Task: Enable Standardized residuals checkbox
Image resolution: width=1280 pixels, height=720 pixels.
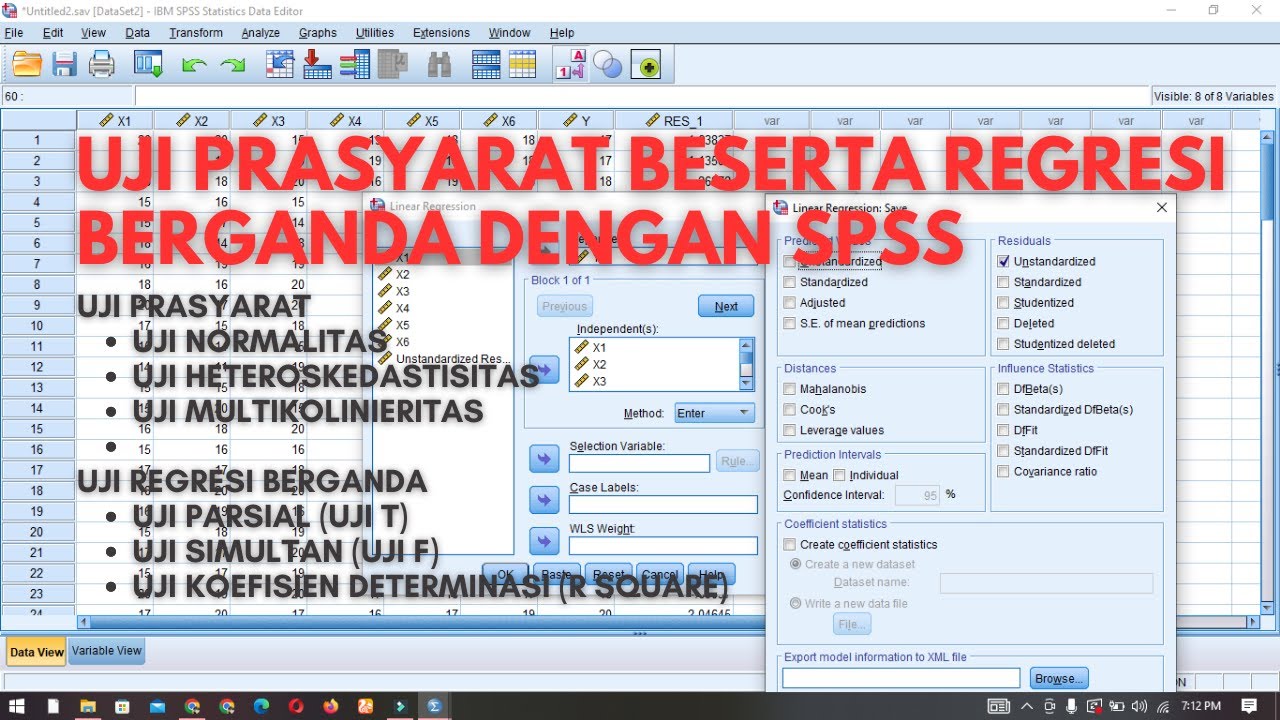Action: click(1004, 282)
